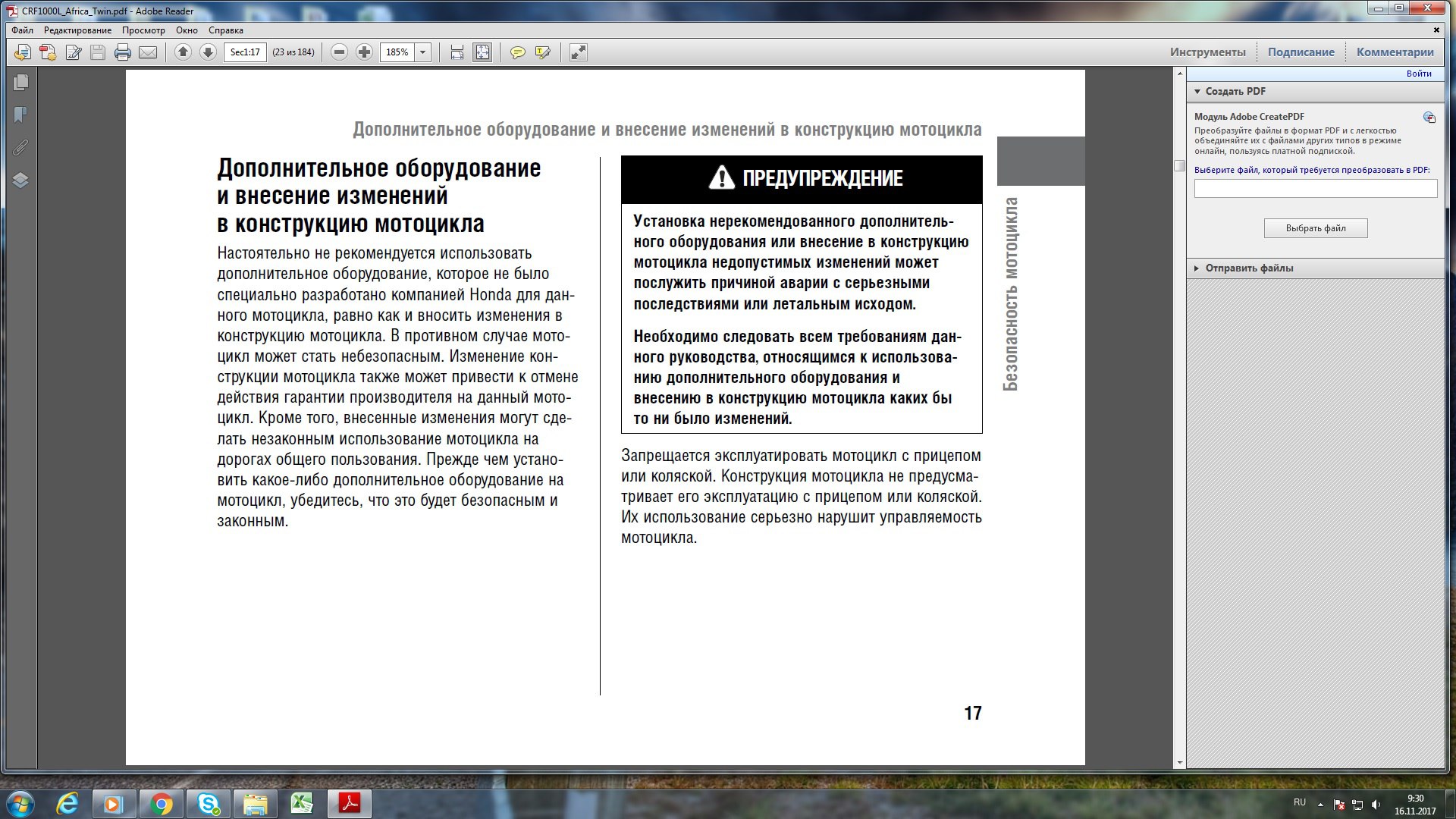The height and width of the screenshot is (819, 1456).
Task: Click the RU language indicator
Action: 1300,802
